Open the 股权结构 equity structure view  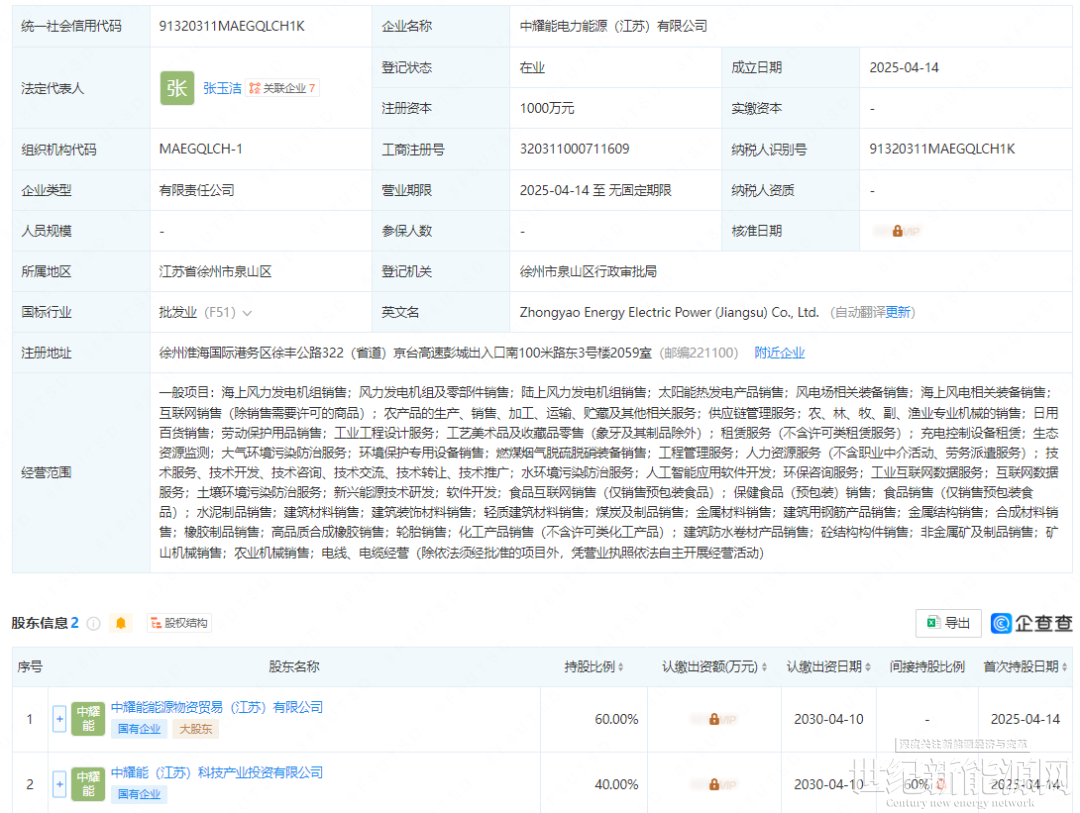pyautogui.click(x=179, y=624)
